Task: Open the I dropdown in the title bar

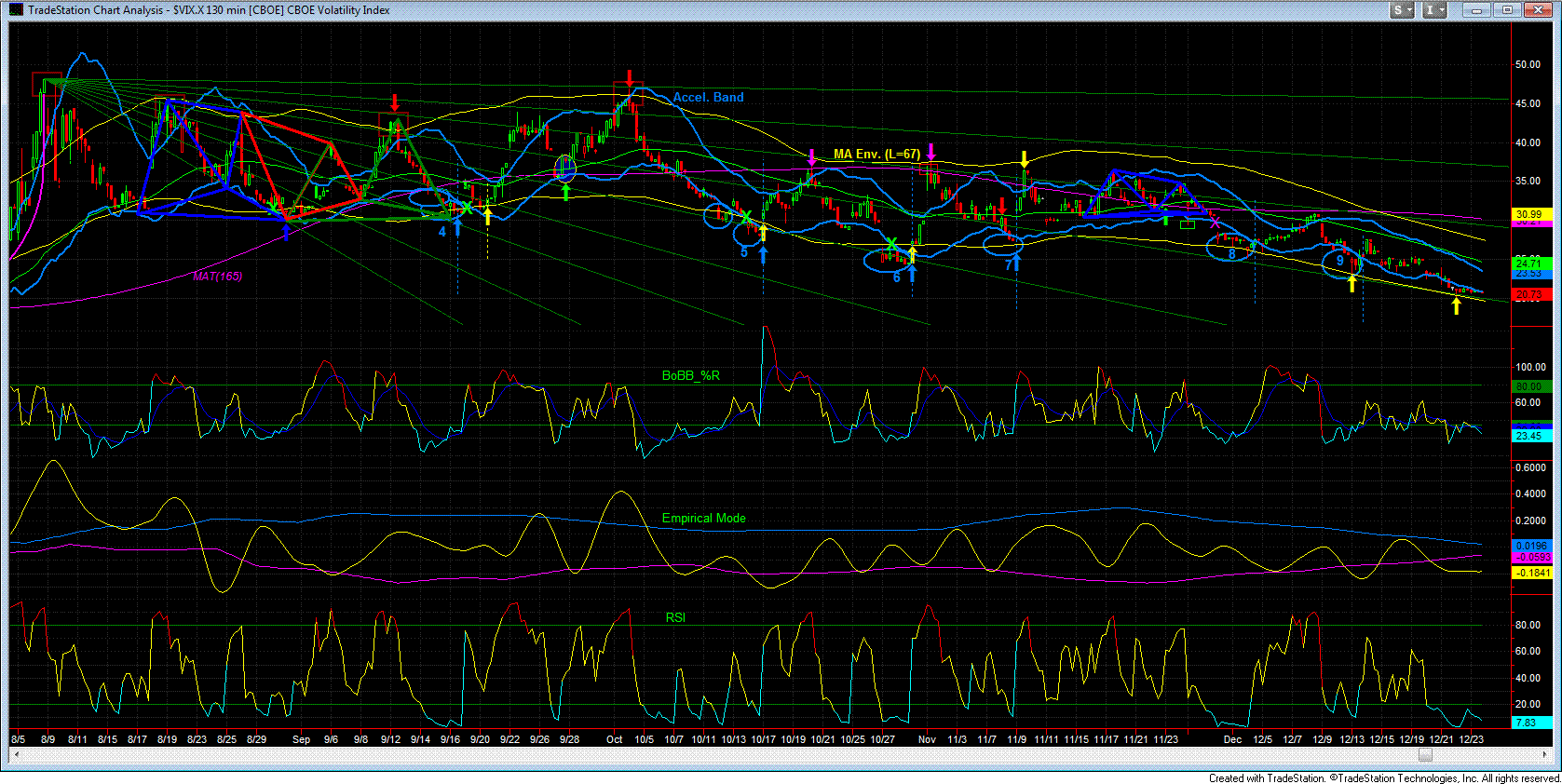Action: click(1435, 10)
